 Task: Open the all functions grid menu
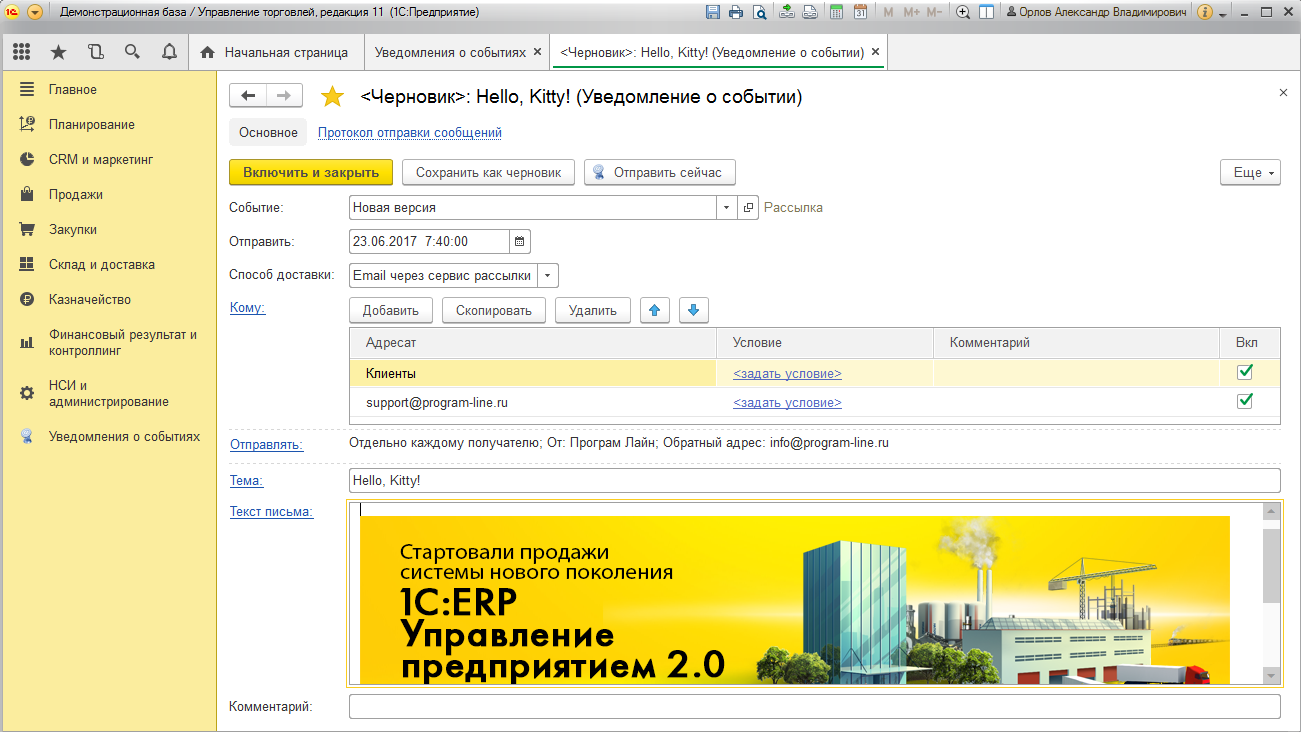click(x=21, y=51)
